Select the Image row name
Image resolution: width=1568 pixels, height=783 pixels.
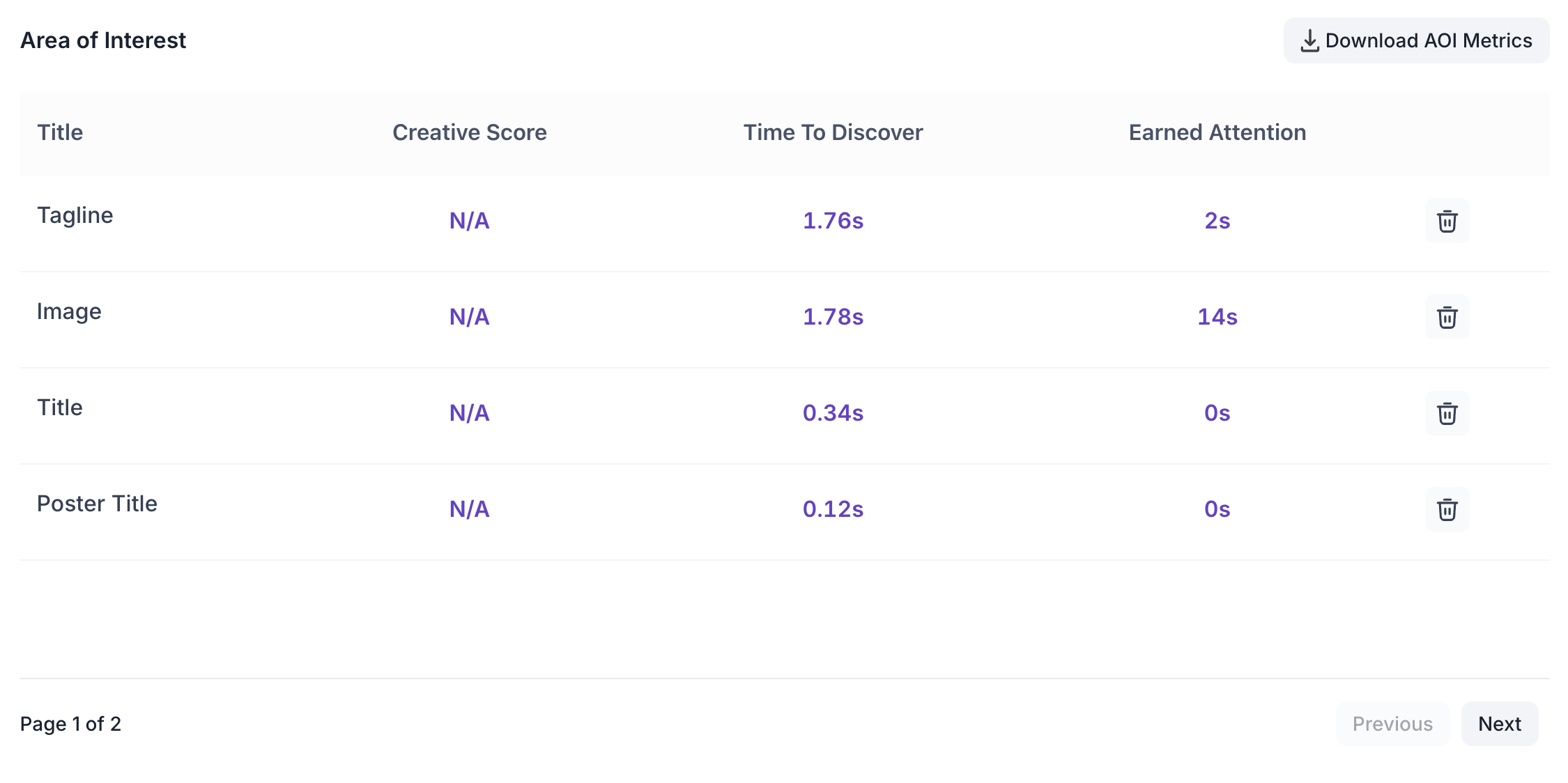(69, 311)
